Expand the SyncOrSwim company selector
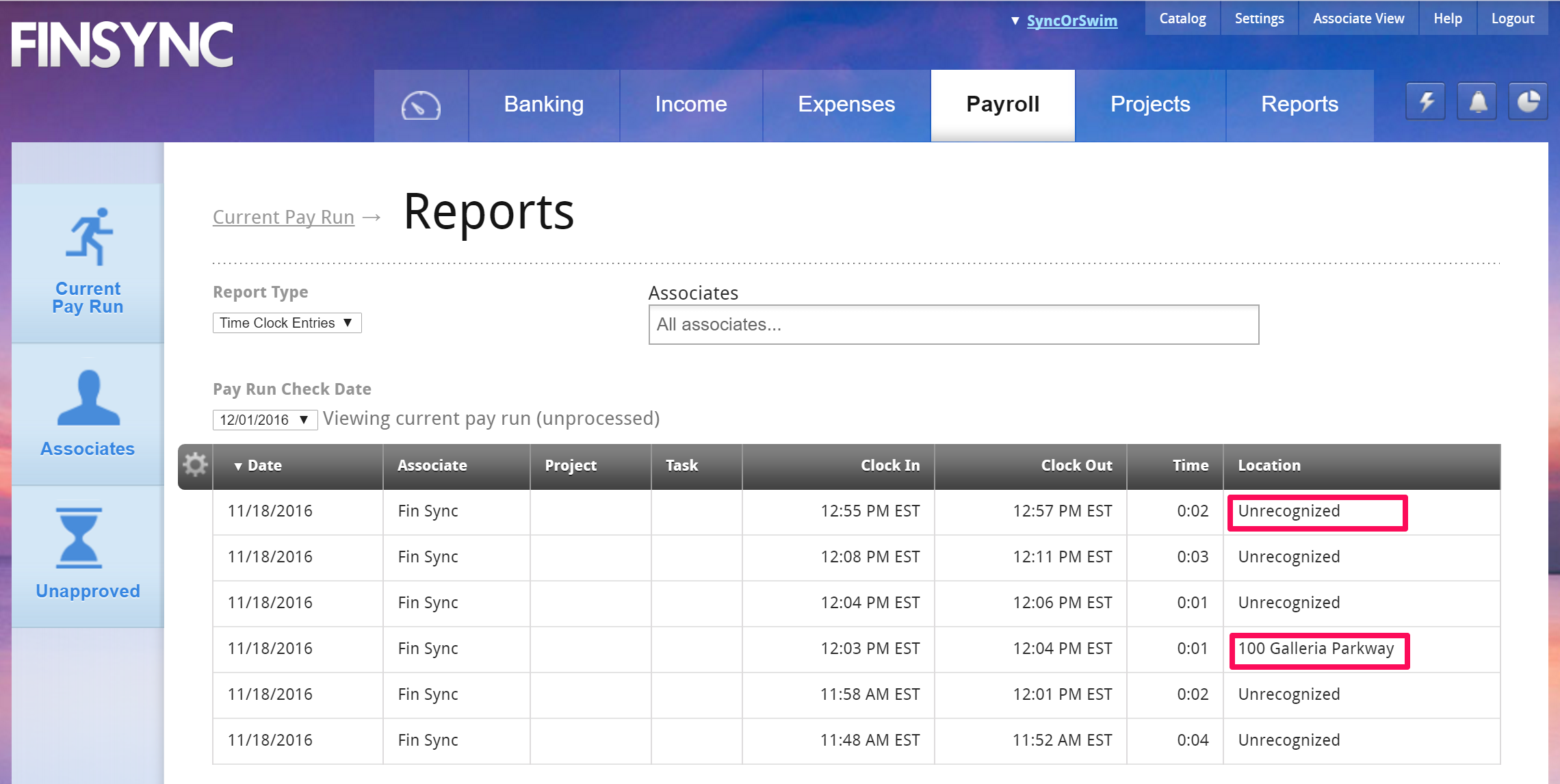This screenshot has height=784, width=1560. [1065, 21]
